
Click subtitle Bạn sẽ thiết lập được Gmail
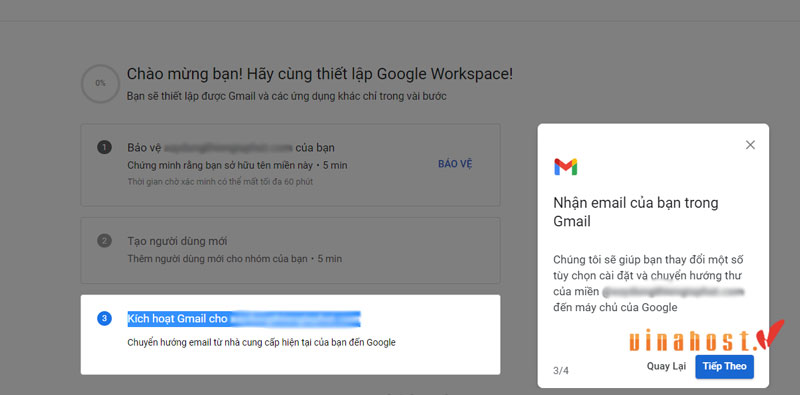pyautogui.click(x=287, y=96)
